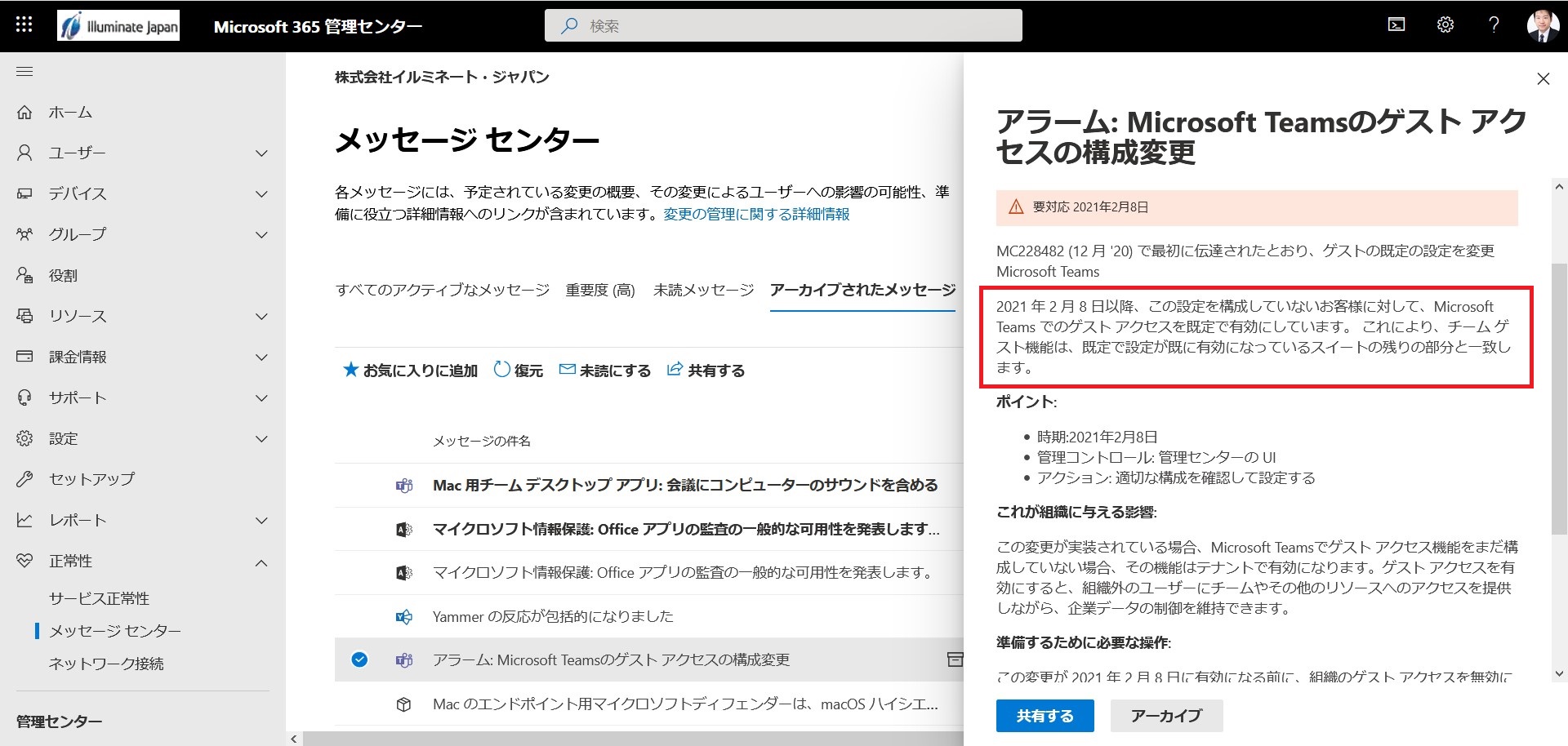Viewport: 1568px width, 746px height.
Task: Click the 課金情報 billing card icon
Action: (x=24, y=357)
